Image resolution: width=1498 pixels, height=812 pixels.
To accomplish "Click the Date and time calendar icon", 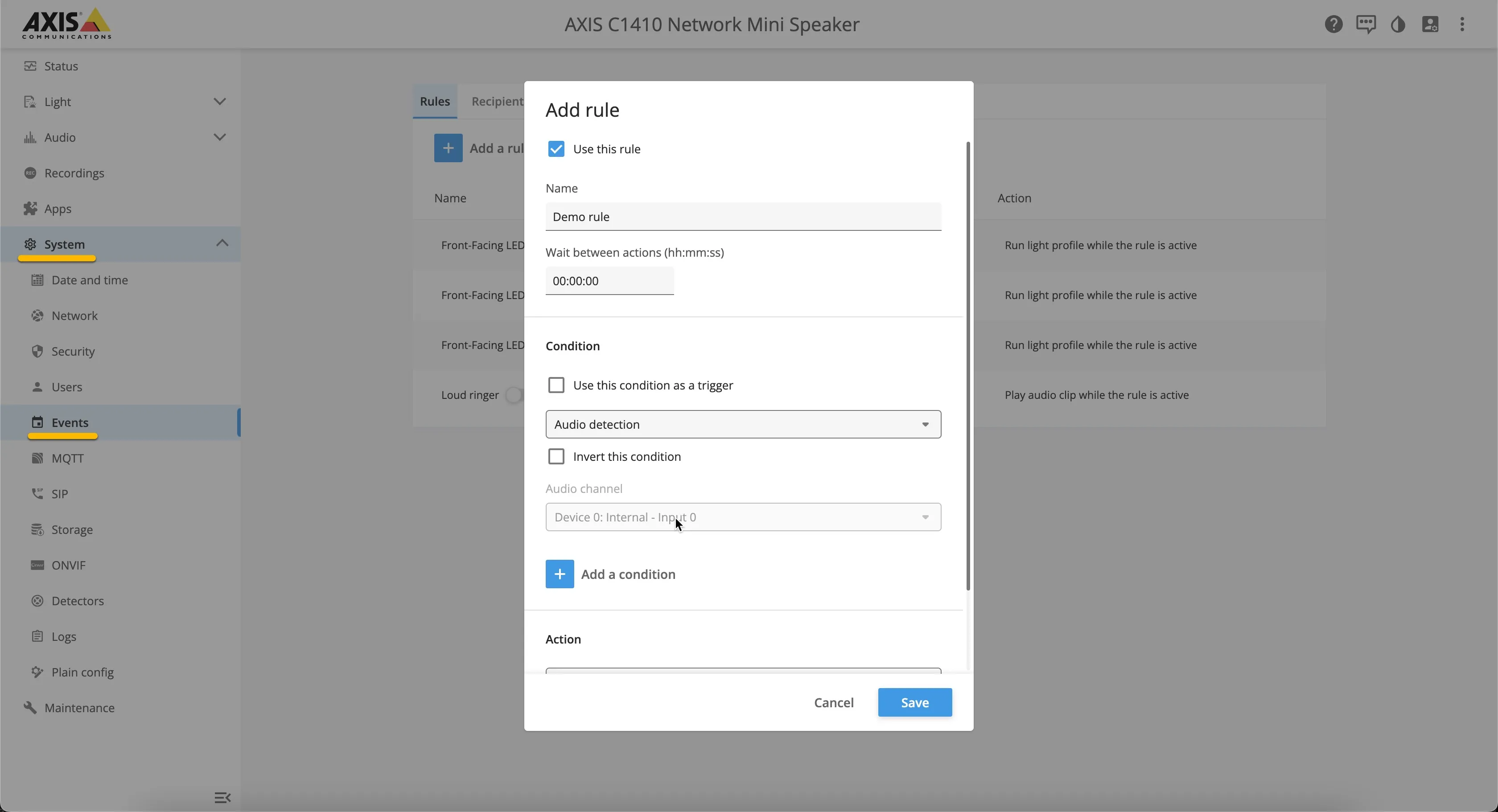I will point(37,280).
